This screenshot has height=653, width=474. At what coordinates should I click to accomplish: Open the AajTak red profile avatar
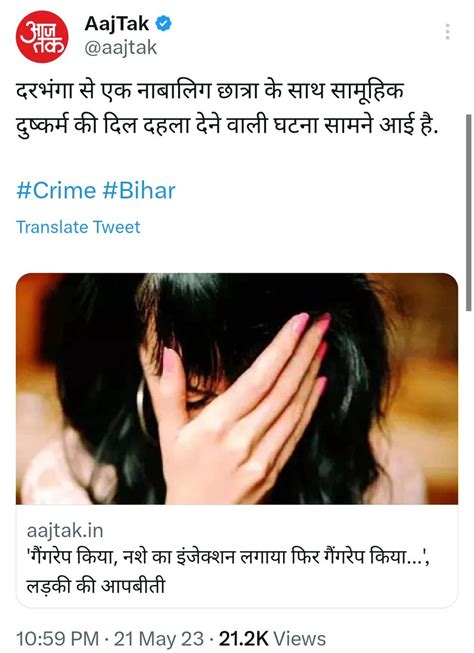pyautogui.click(x=42, y=37)
